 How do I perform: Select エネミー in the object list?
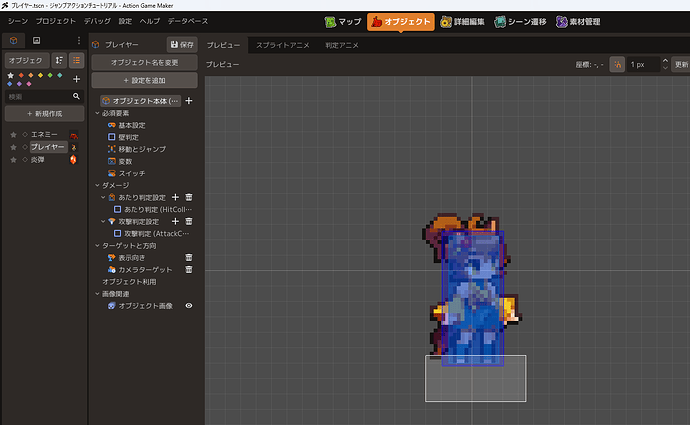tap(44, 135)
